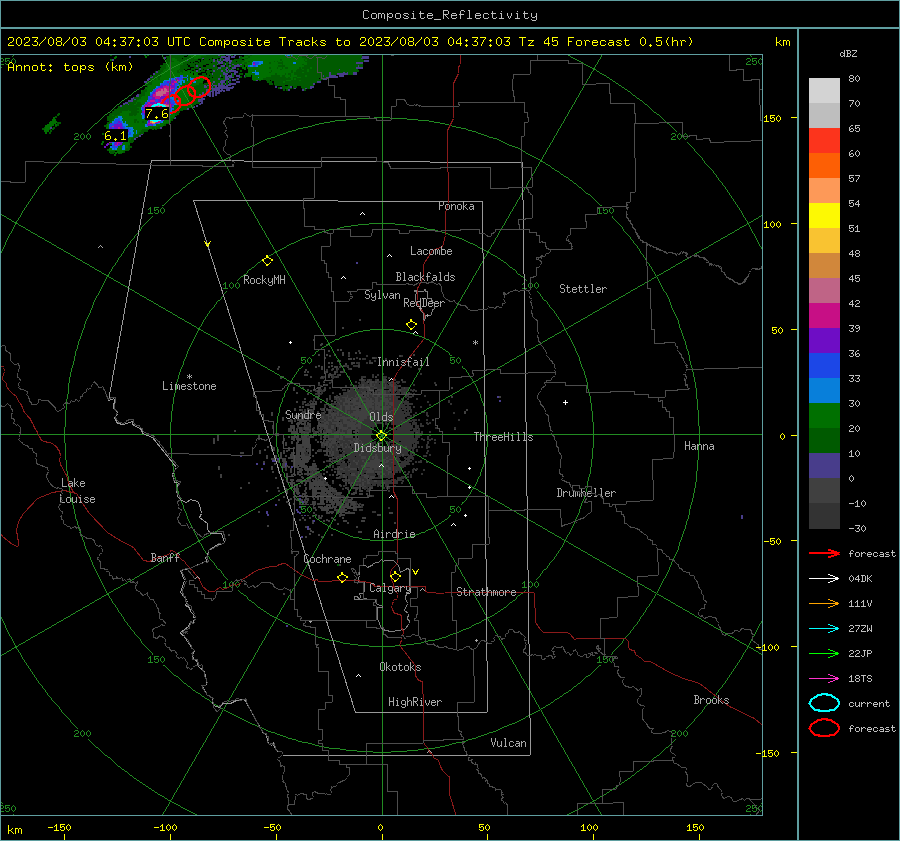Click the RedDeer city label
900x841 pixels.
[x=424, y=303]
